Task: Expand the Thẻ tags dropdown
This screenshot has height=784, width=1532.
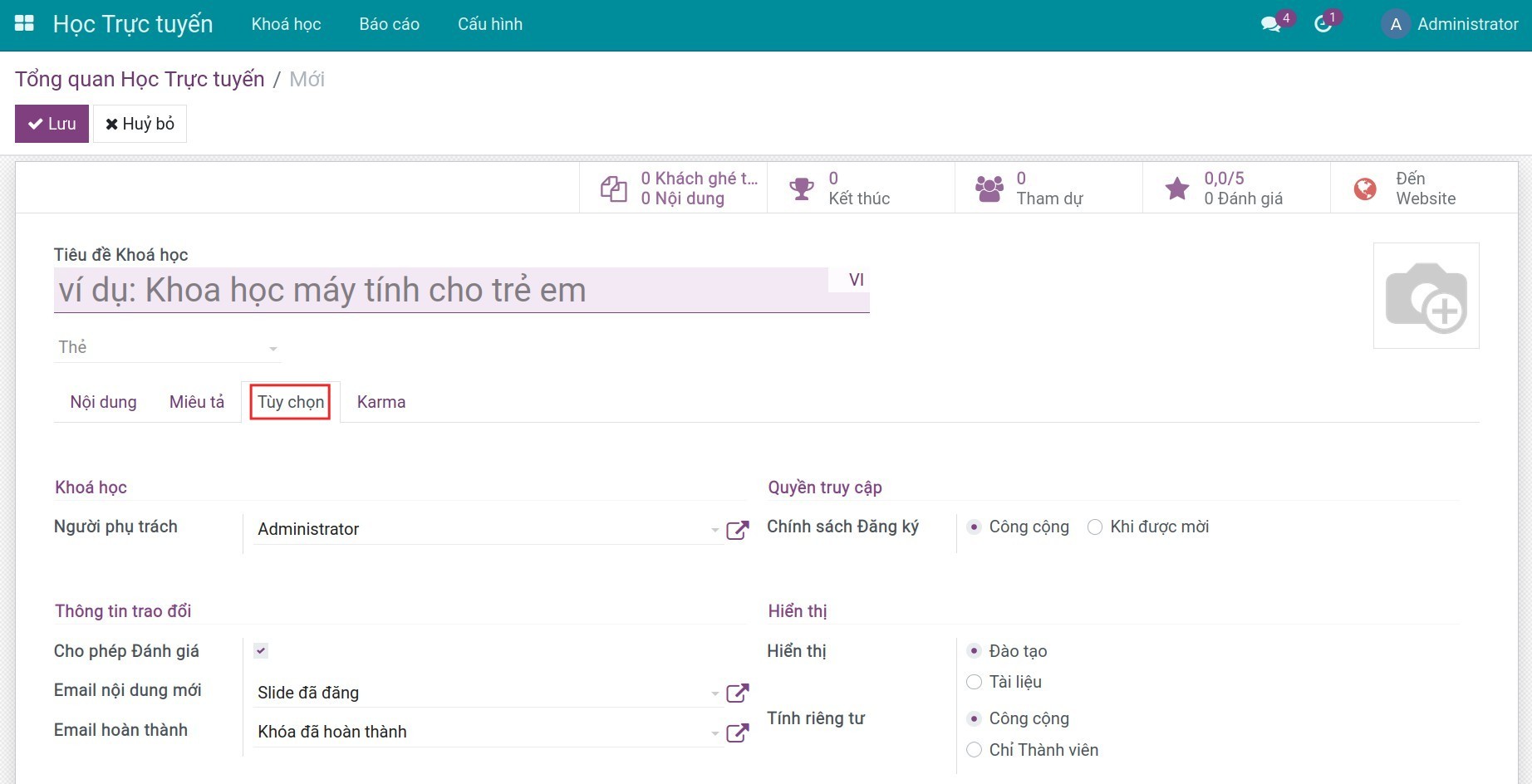Action: pyautogui.click(x=273, y=349)
